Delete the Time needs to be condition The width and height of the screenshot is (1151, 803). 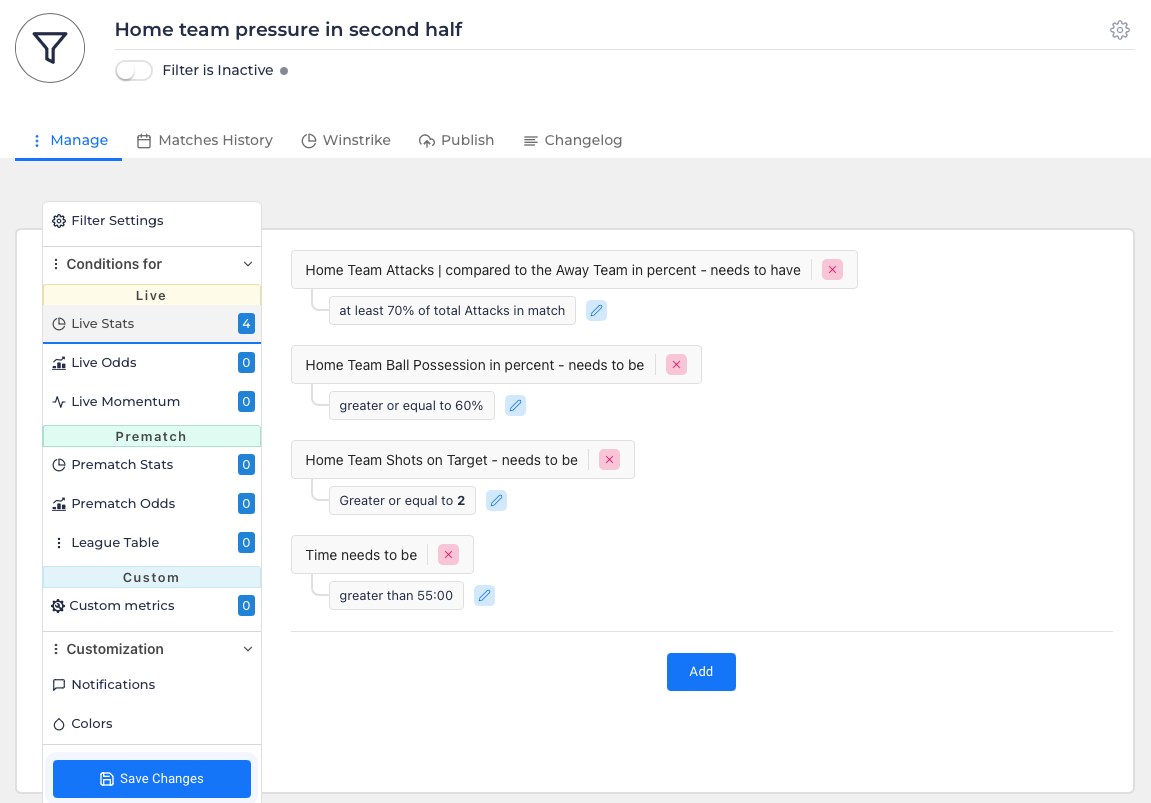click(448, 555)
